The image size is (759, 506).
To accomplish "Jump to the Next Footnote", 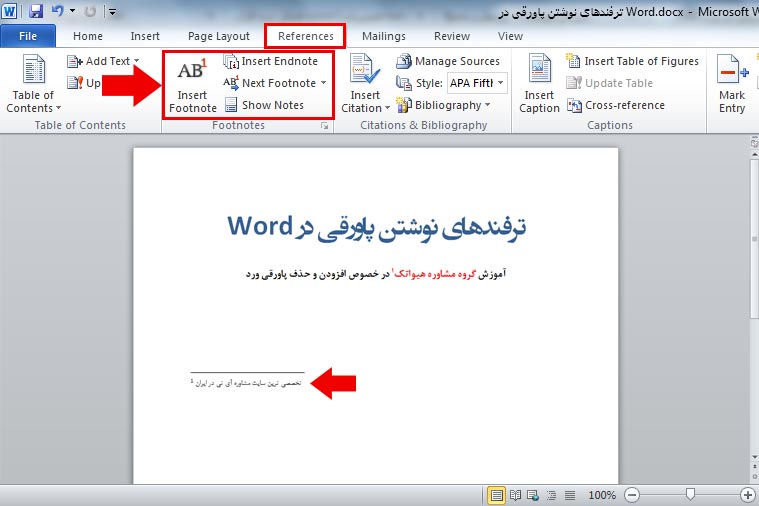I will point(269,83).
